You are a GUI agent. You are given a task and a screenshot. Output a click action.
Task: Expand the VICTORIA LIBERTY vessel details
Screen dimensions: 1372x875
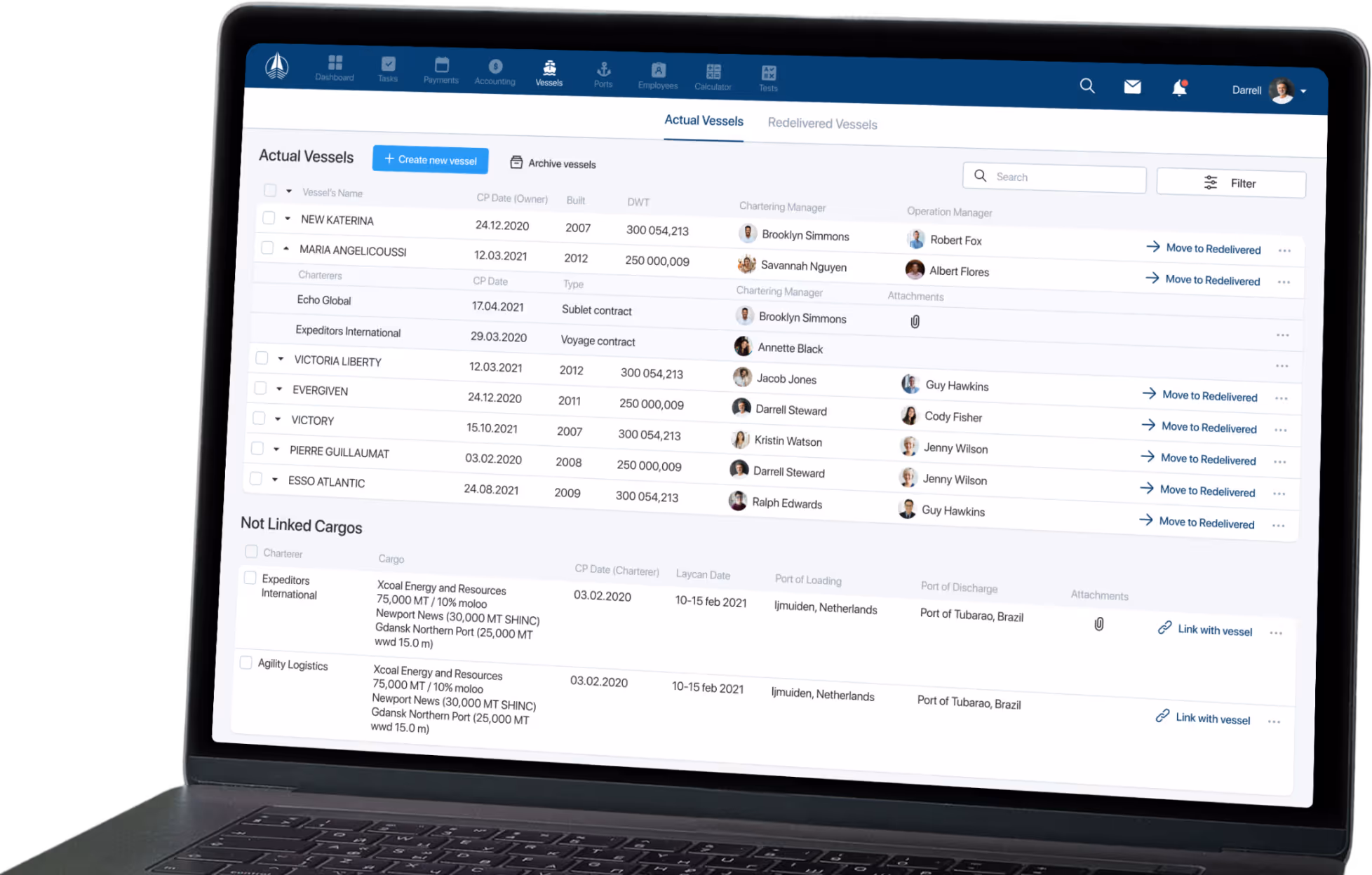point(279,358)
